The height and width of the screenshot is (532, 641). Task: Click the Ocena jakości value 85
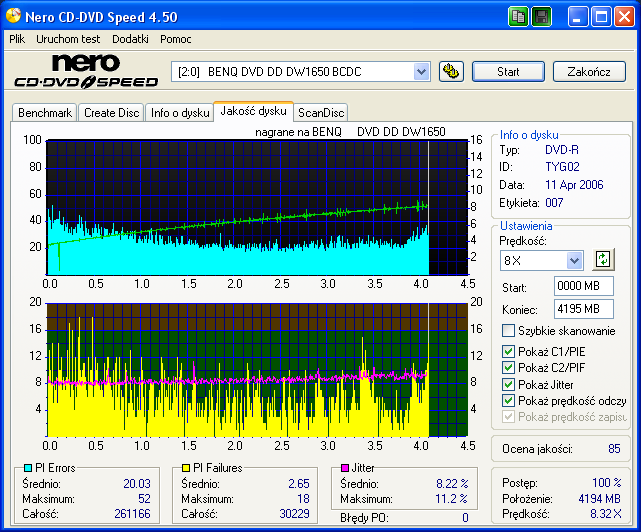[x=614, y=449]
